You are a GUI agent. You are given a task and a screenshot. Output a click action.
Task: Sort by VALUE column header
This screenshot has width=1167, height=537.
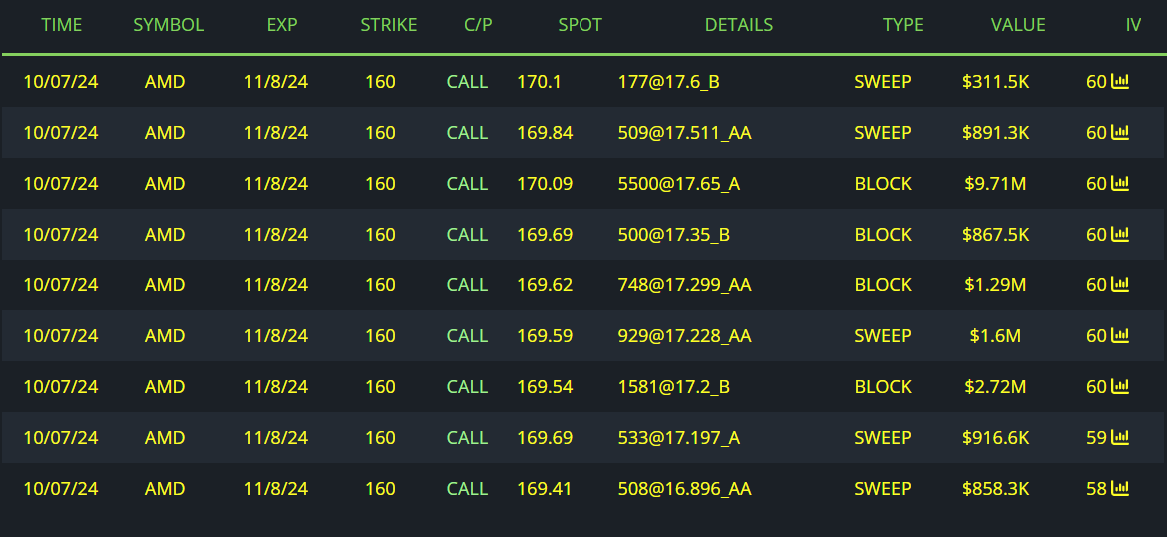click(1018, 25)
